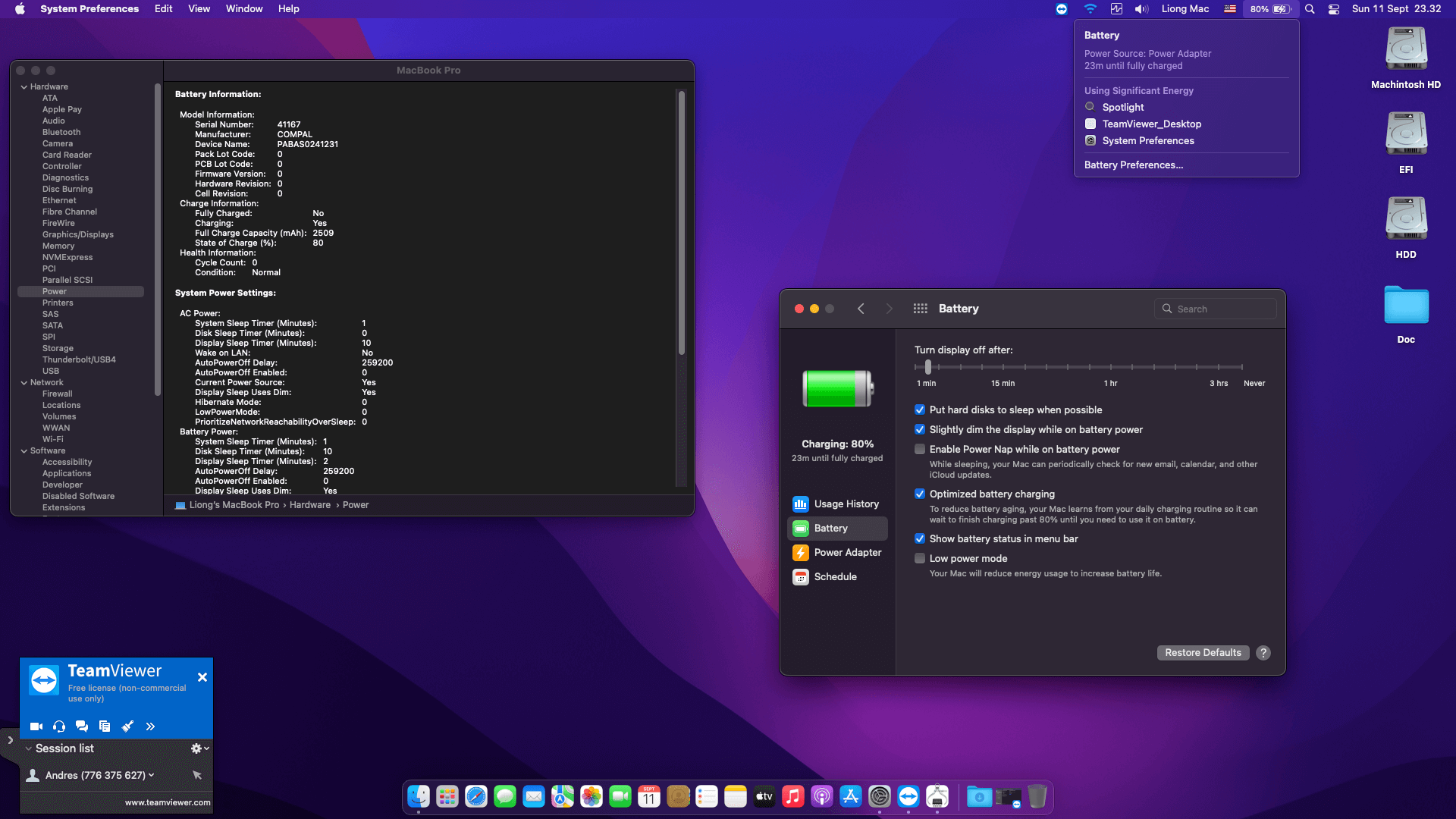The height and width of the screenshot is (819, 1456).
Task: Open the TeamViewer chat bubbles icon
Action: pyautogui.click(x=82, y=726)
